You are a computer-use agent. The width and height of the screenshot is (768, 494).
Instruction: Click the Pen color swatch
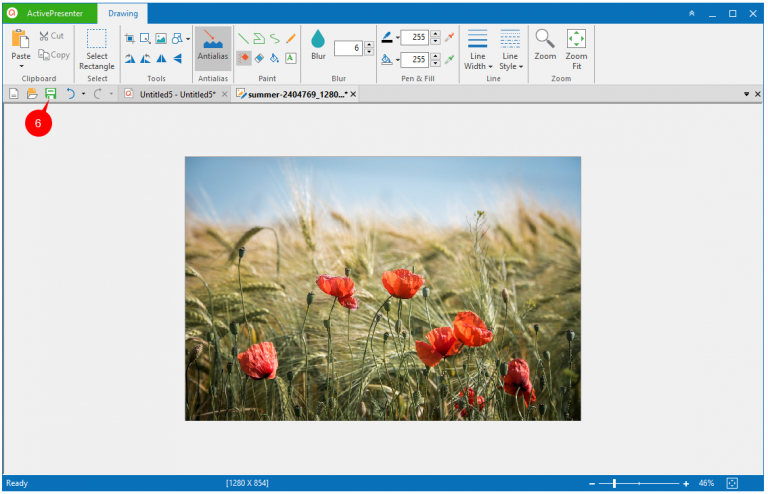click(387, 37)
